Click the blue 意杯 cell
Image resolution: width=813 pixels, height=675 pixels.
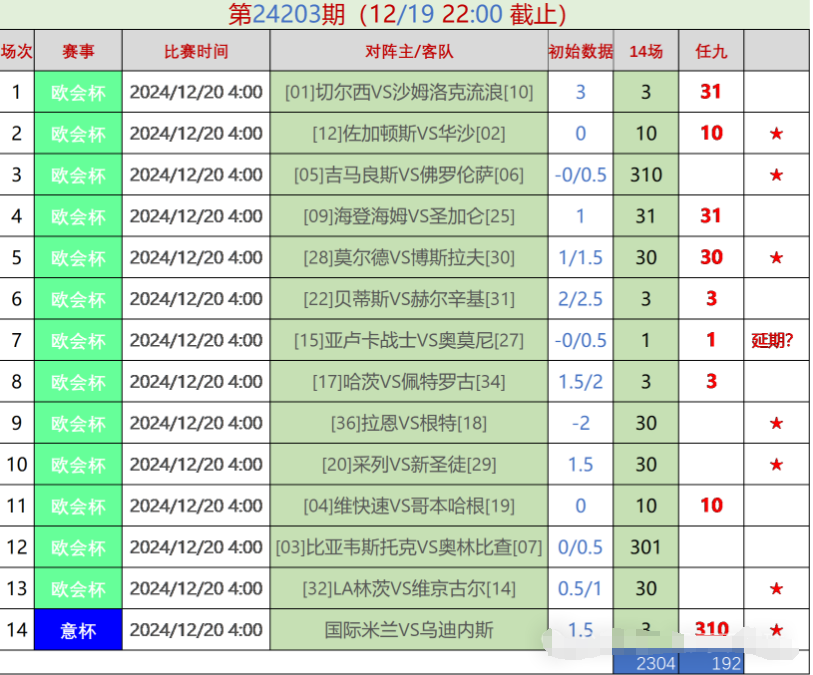click(78, 630)
